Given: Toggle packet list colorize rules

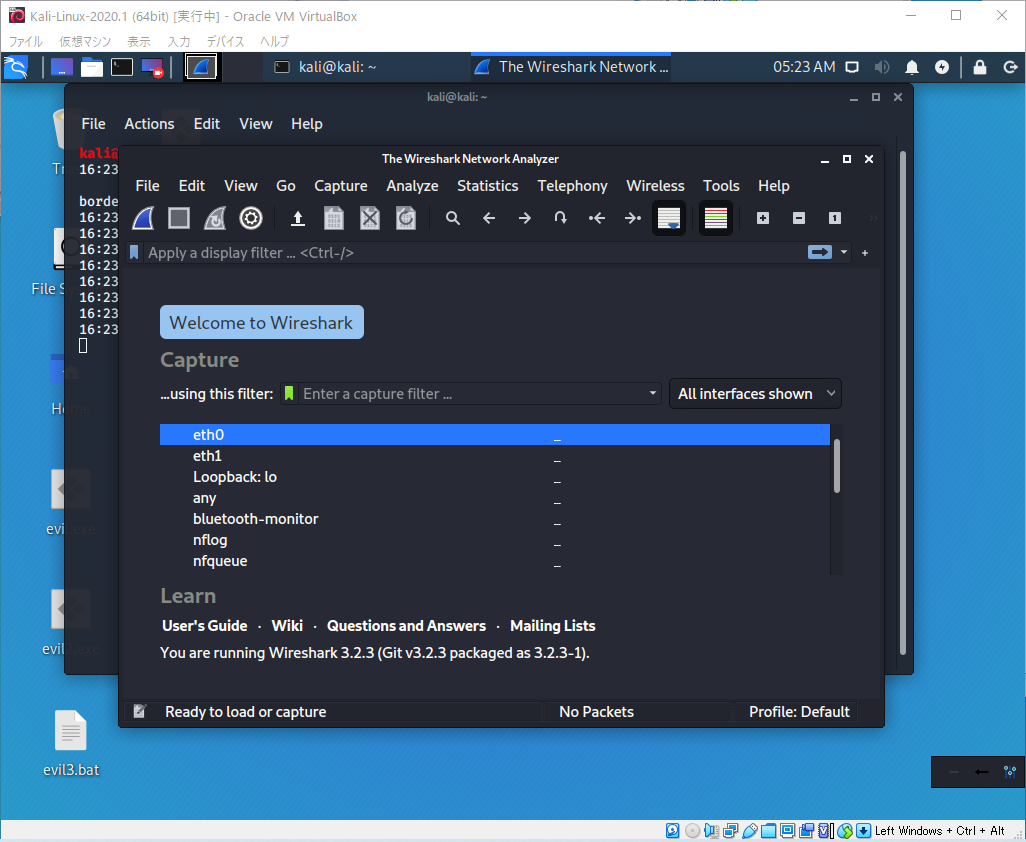Looking at the screenshot, I should 716,218.
